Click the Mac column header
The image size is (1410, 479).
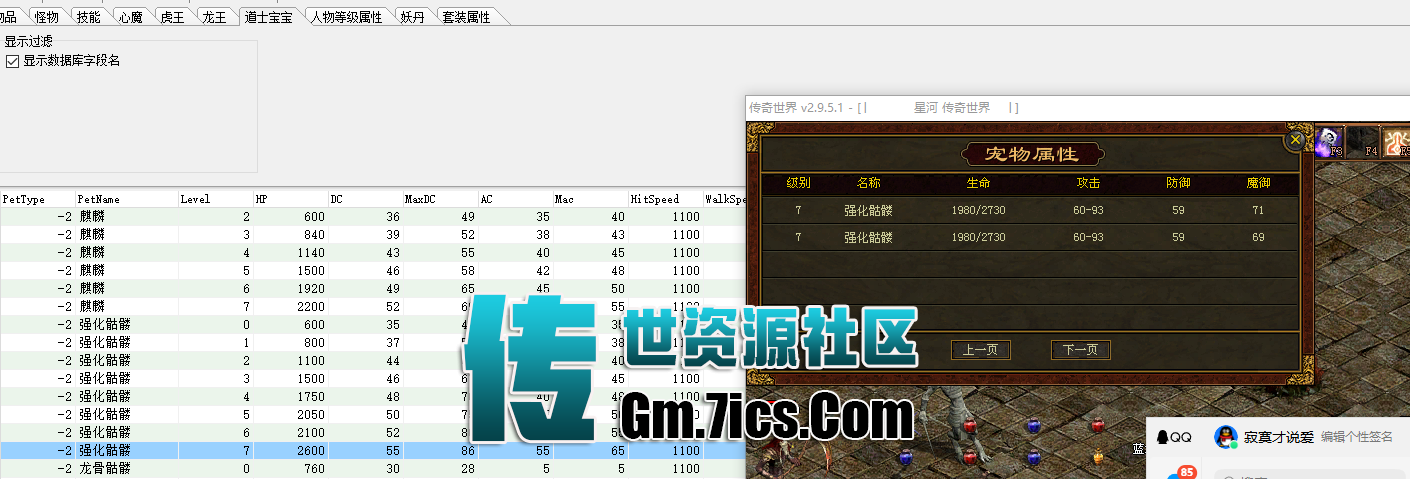click(591, 199)
